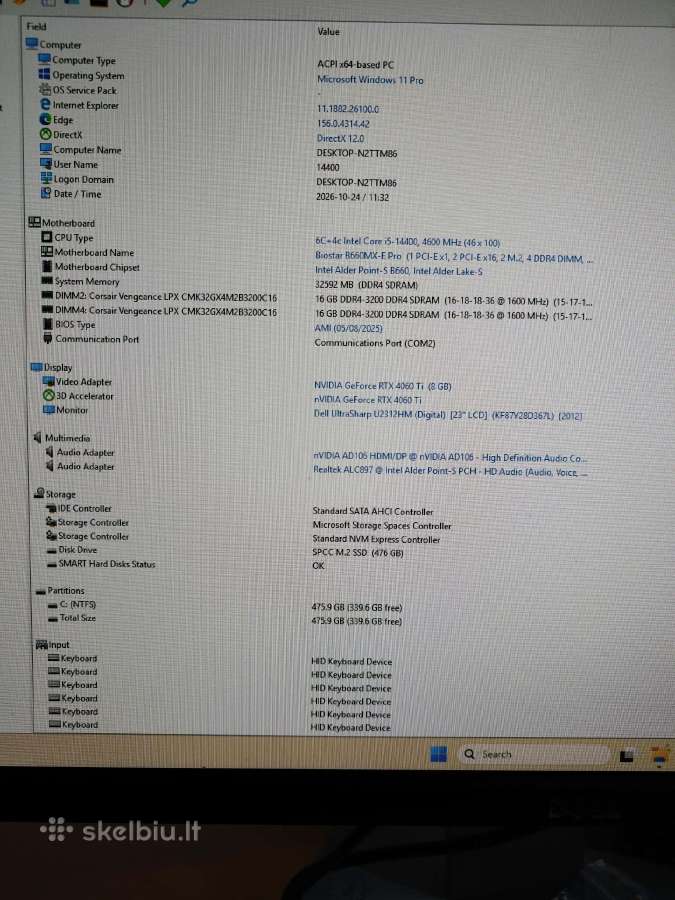Click the Computer Name row icon

click(x=46, y=149)
